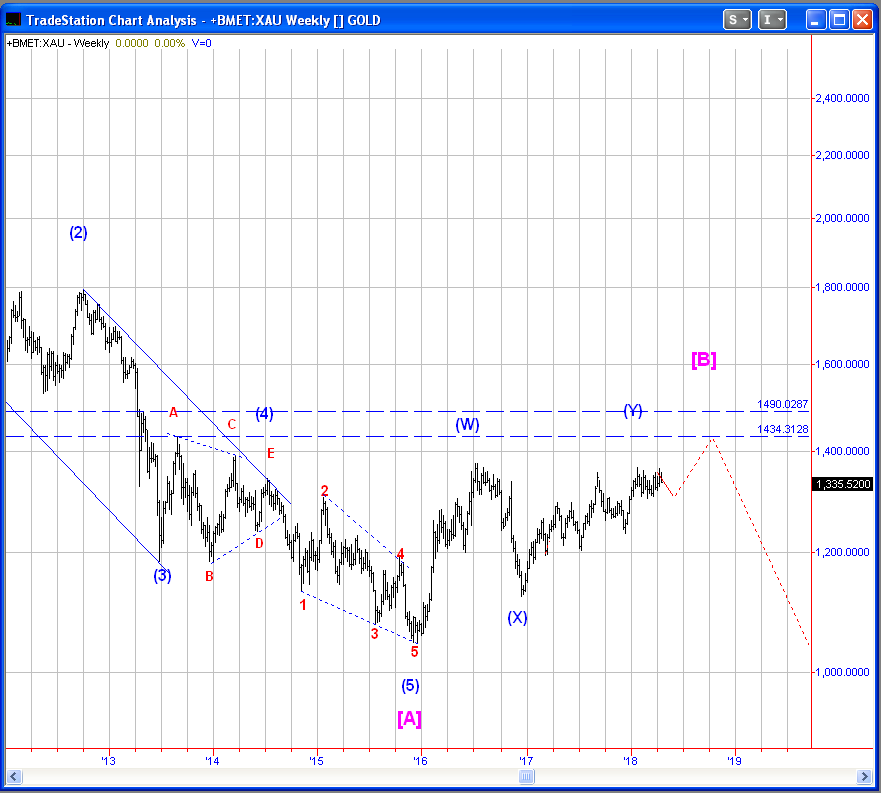The width and height of the screenshot is (881, 793).
Task: Select the blue (5) wave label
Action: click(410, 686)
